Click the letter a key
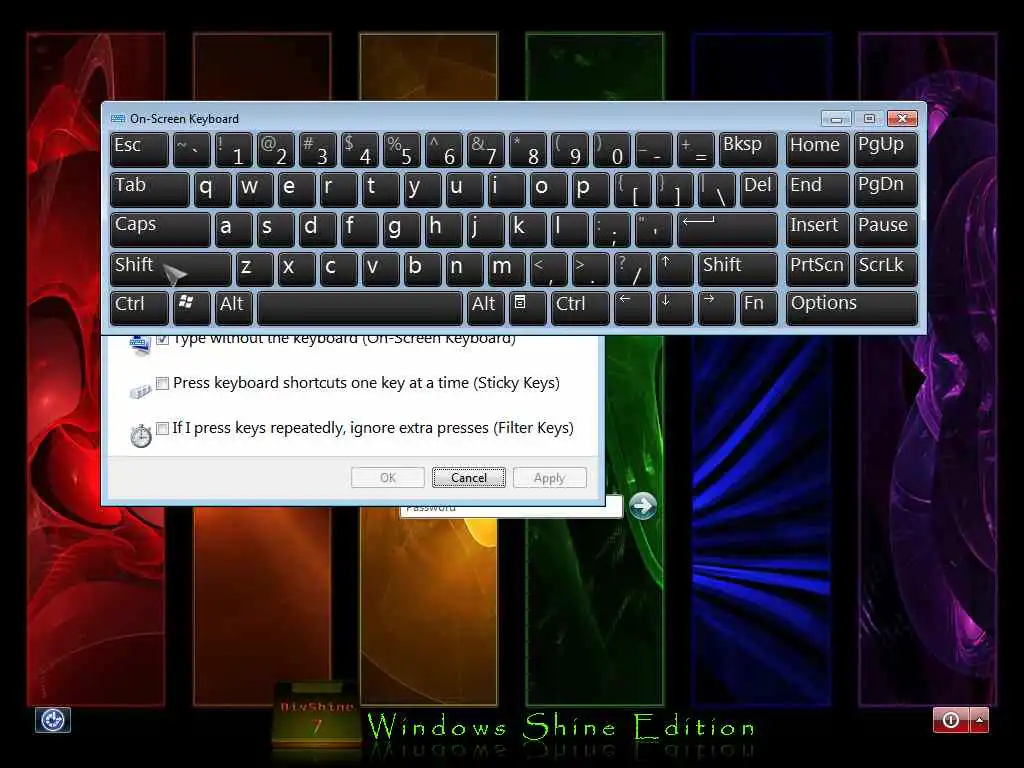Screen dimensions: 1024x768 [x=233, y=229]
